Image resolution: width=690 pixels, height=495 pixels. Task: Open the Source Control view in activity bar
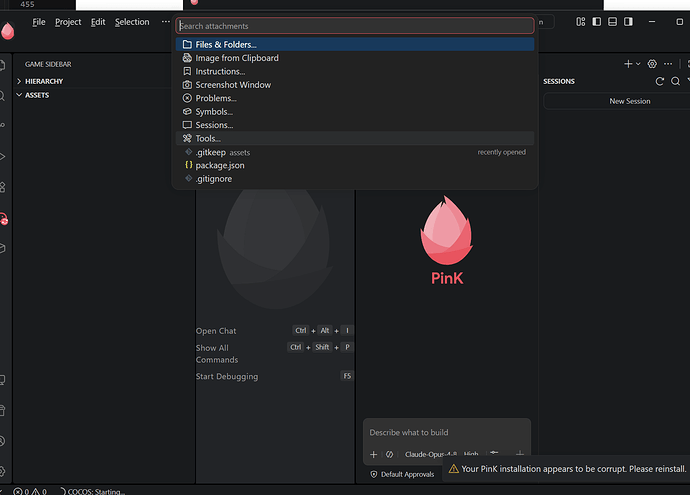coord(2,125)
